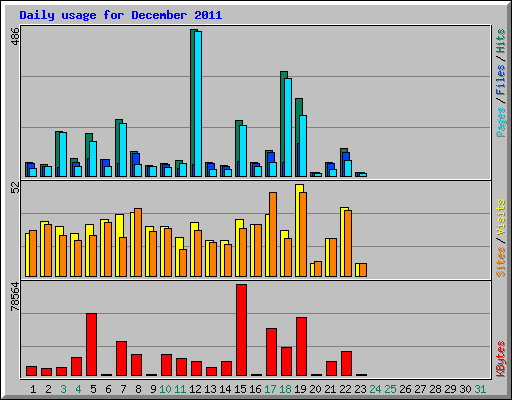Click day label 6 on the x-axis
This screenshot has width=512, height=400.
(x=108, y=389)
